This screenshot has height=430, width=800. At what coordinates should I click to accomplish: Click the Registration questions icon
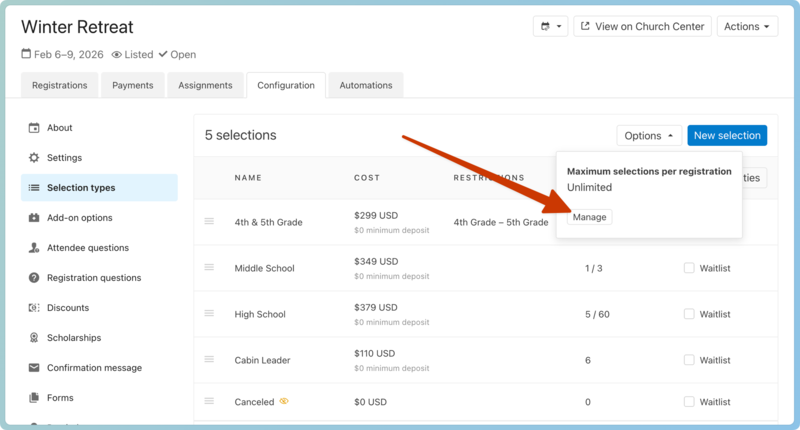tap(34, 278)
